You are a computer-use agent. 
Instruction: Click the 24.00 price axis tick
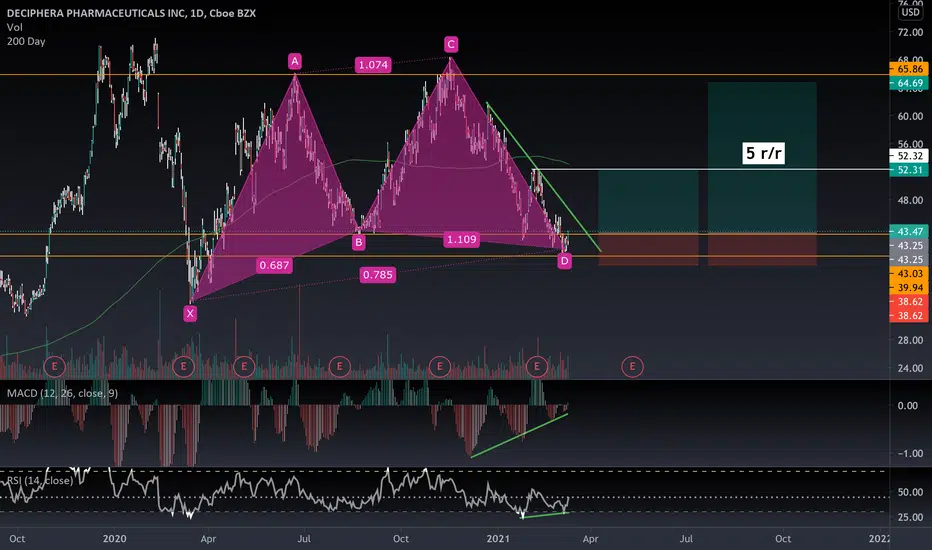(x=910, y=368)
